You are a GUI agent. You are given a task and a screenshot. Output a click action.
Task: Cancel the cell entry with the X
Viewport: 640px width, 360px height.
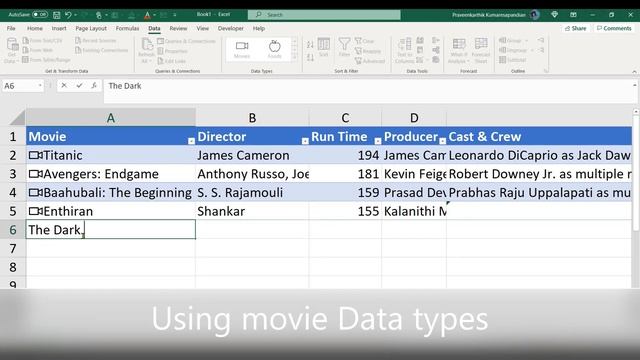click(x=64, y=86)
